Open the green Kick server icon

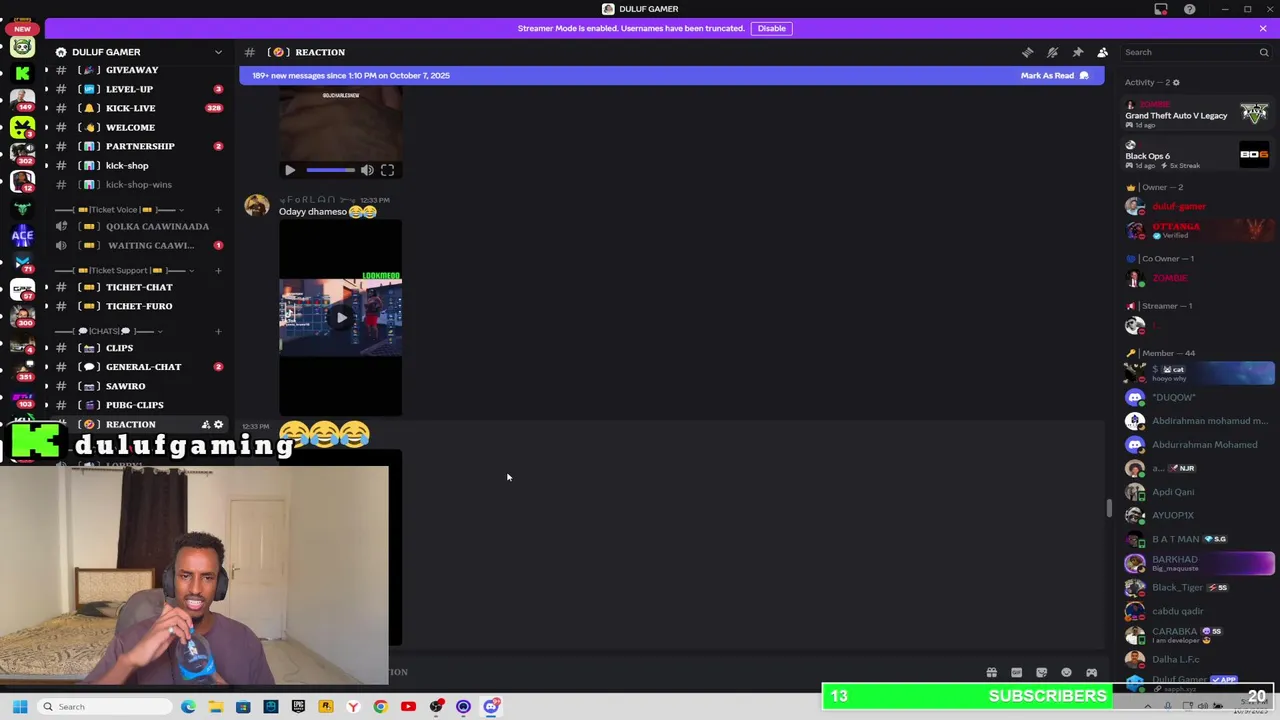tap(22, 73)
